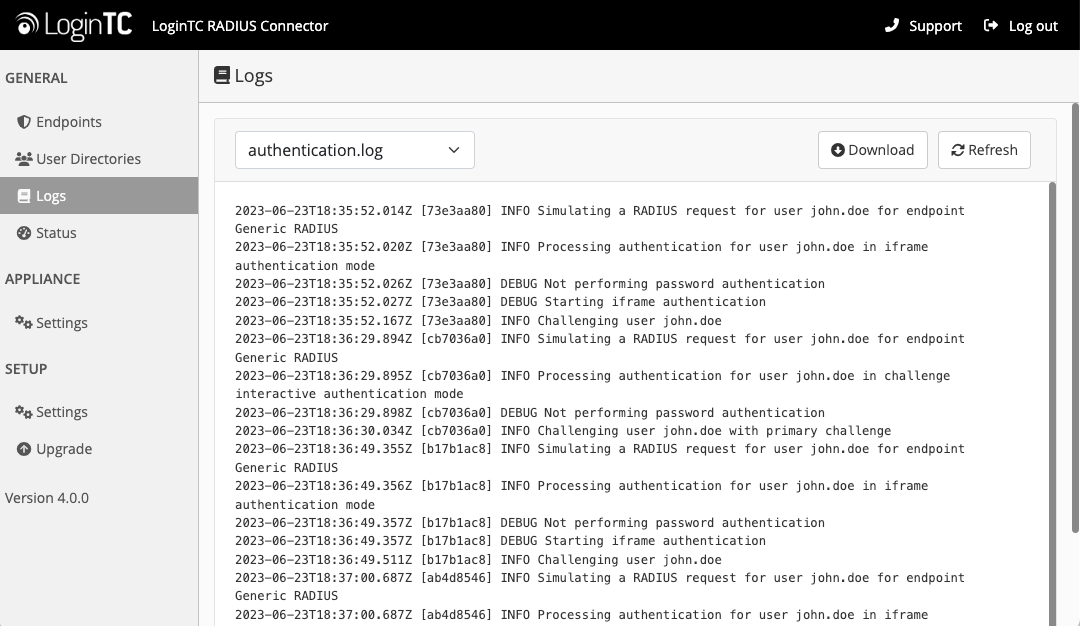The width and height of the screenshot is (1080, 626).
Task: Click the Setup Settings gears icon
Action: click(24, 412)
